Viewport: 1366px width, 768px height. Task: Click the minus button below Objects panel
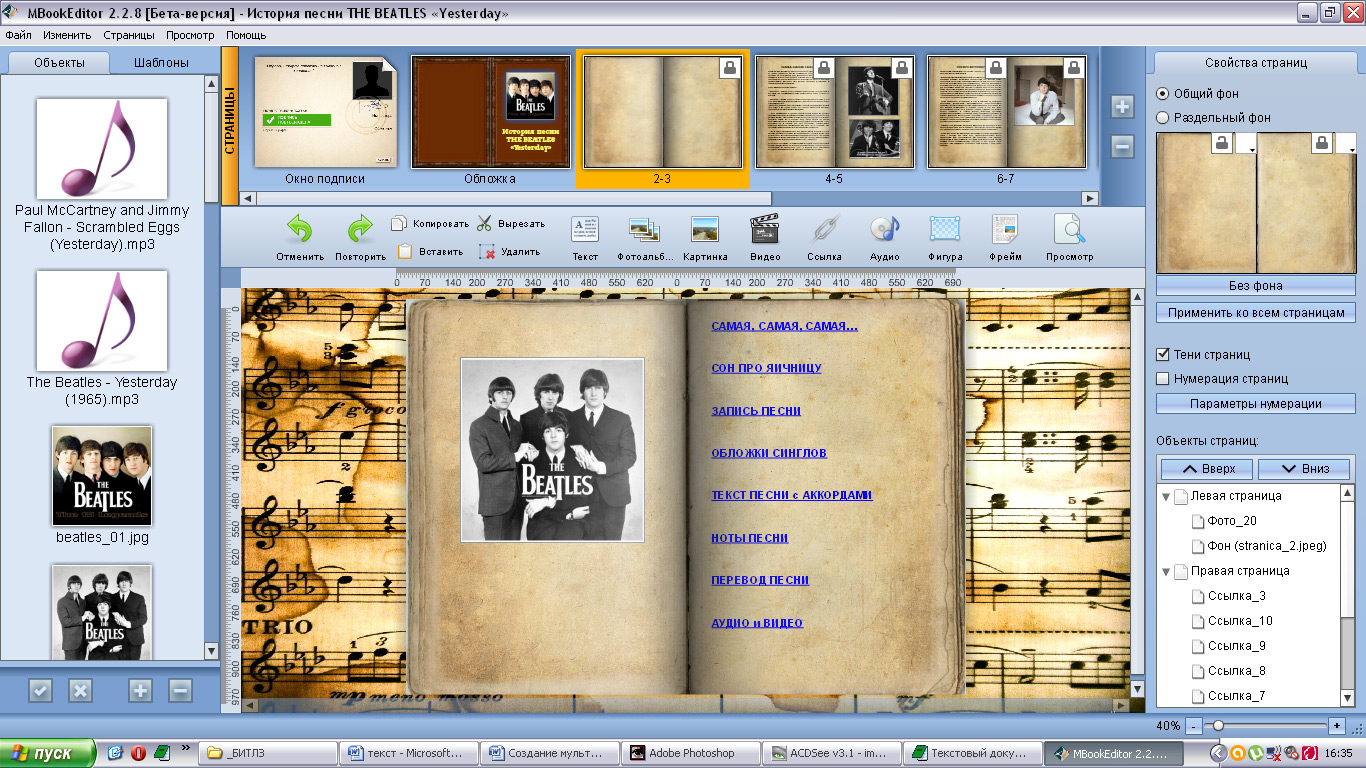point(180,690)
